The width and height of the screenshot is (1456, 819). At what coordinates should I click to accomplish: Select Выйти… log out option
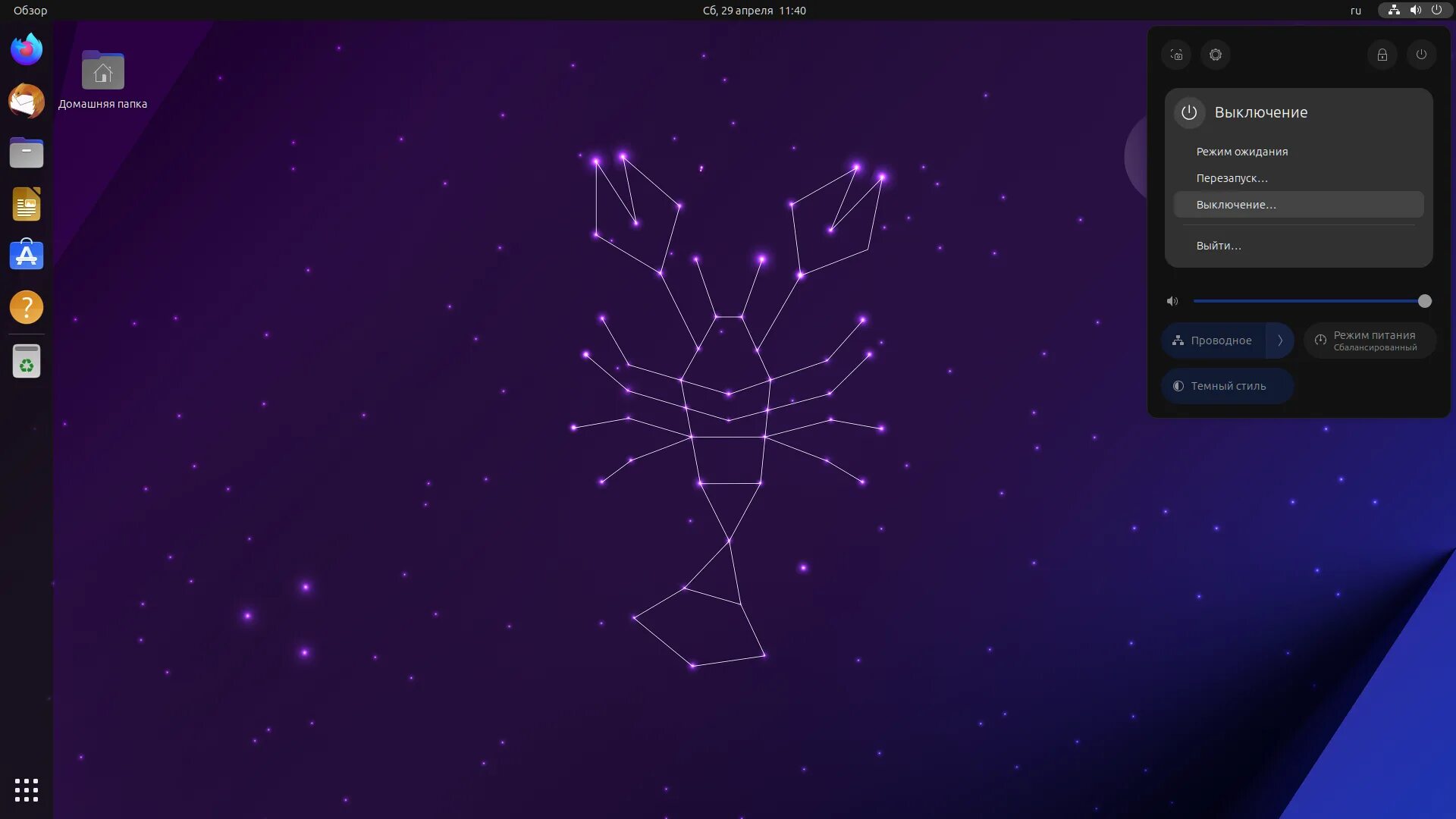point(1298,246)
